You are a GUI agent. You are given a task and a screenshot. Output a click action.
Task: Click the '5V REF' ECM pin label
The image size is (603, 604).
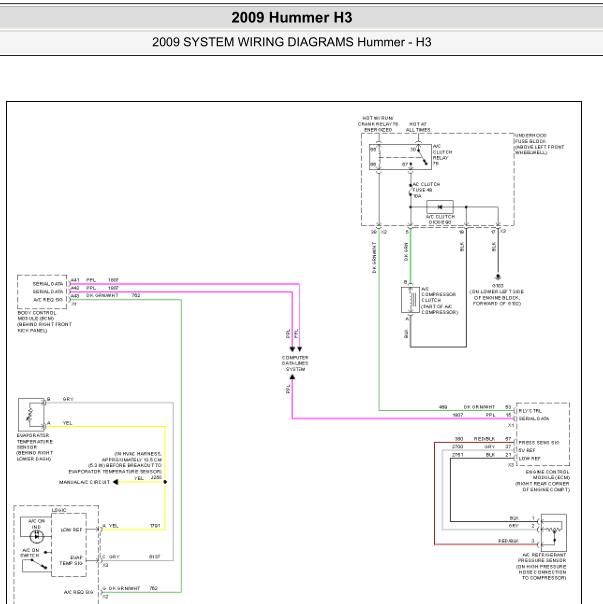click(x=527, y=450)
